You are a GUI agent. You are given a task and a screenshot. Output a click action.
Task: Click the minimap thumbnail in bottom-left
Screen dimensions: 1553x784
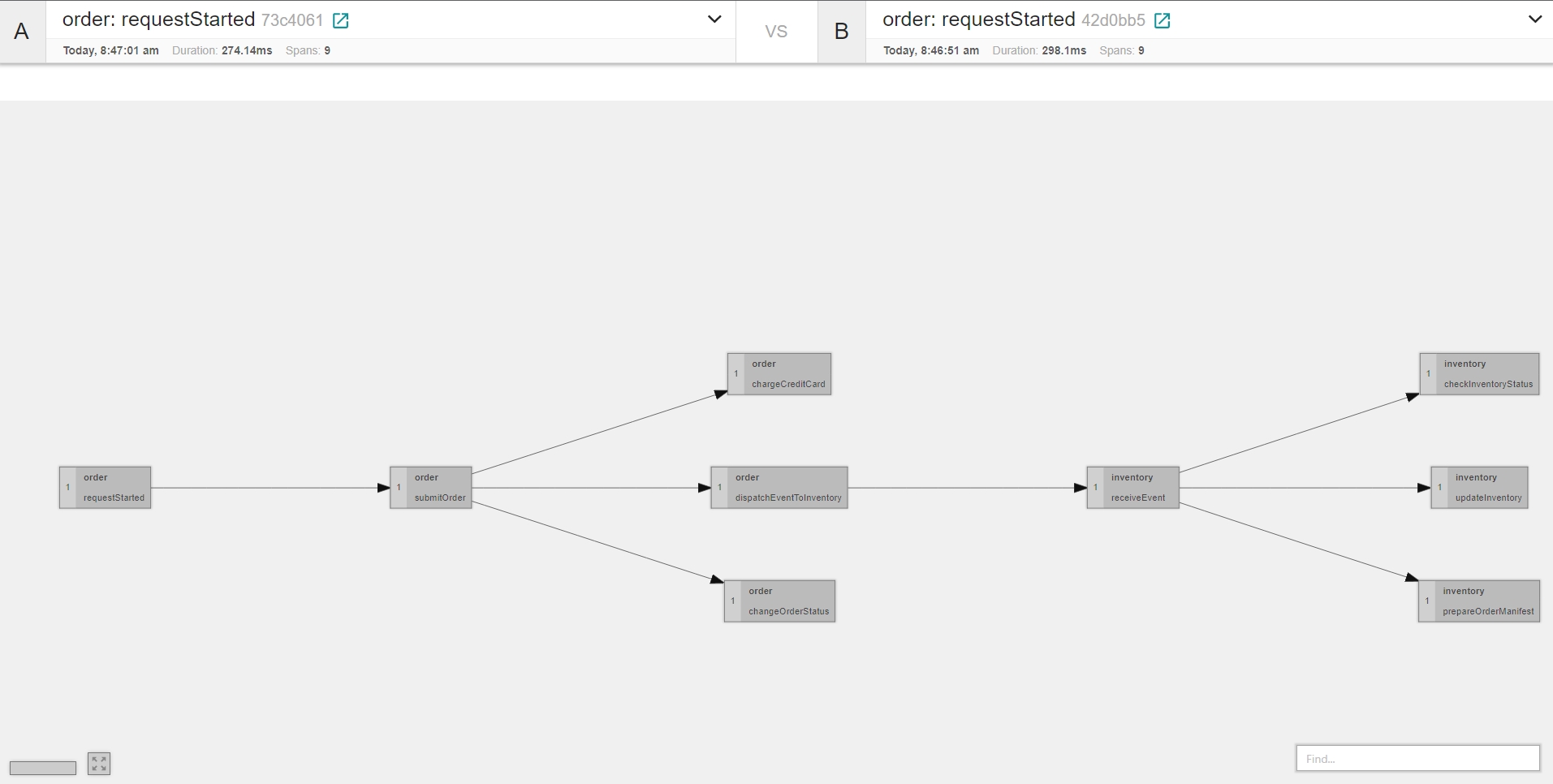click(43, 768)
